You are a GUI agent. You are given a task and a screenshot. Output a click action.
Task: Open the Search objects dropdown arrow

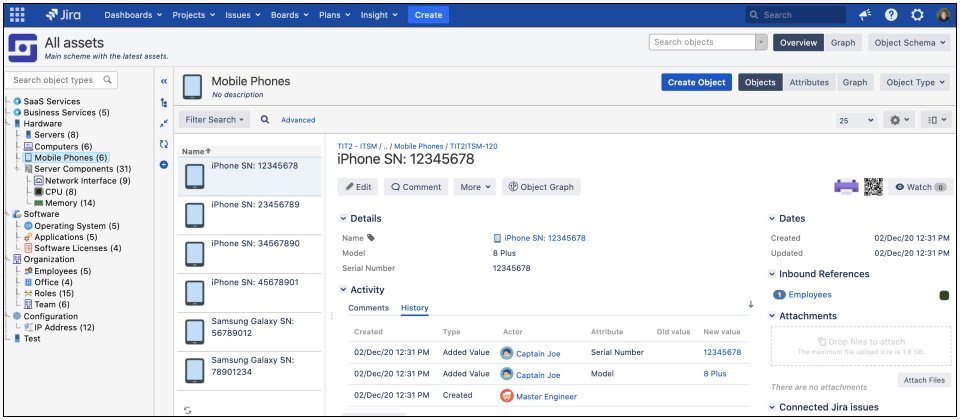coord(762,42)
